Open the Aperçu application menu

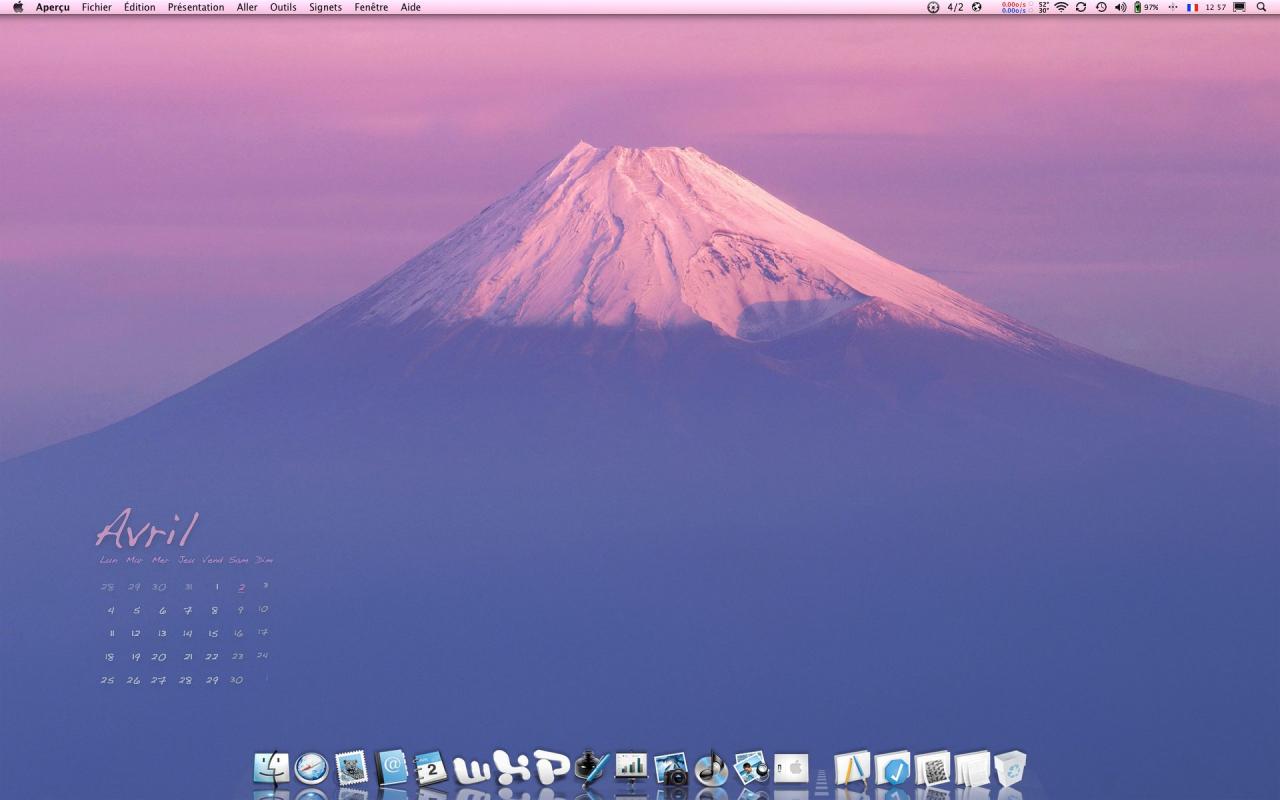point(53,7)
